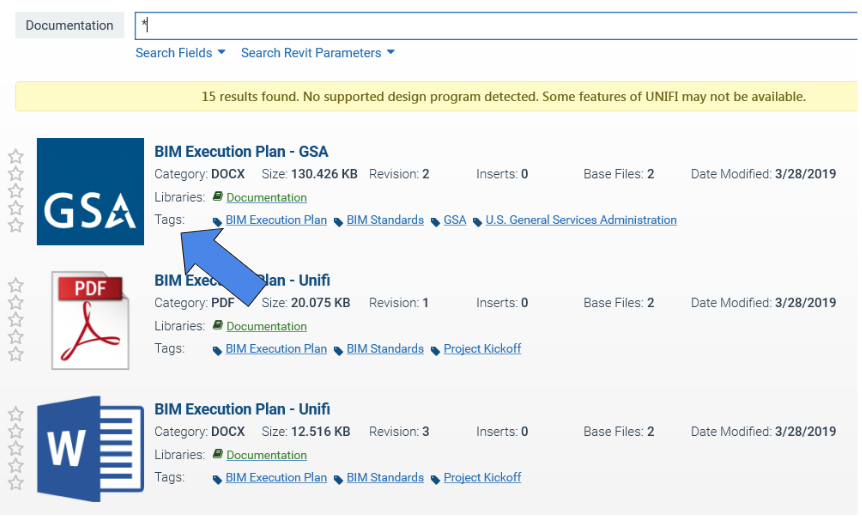Viewport: 862px width, 517px height.
Task: Click the Project Kickoff tag on PDF entry
Action: [x=482, y=349]
